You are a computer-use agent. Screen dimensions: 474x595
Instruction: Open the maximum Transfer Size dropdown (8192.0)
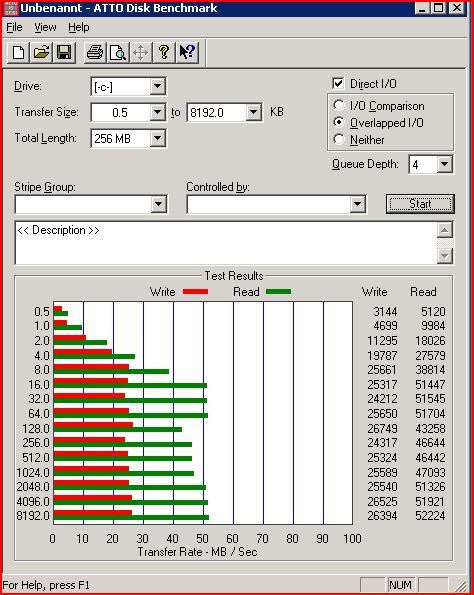[254, 112]
